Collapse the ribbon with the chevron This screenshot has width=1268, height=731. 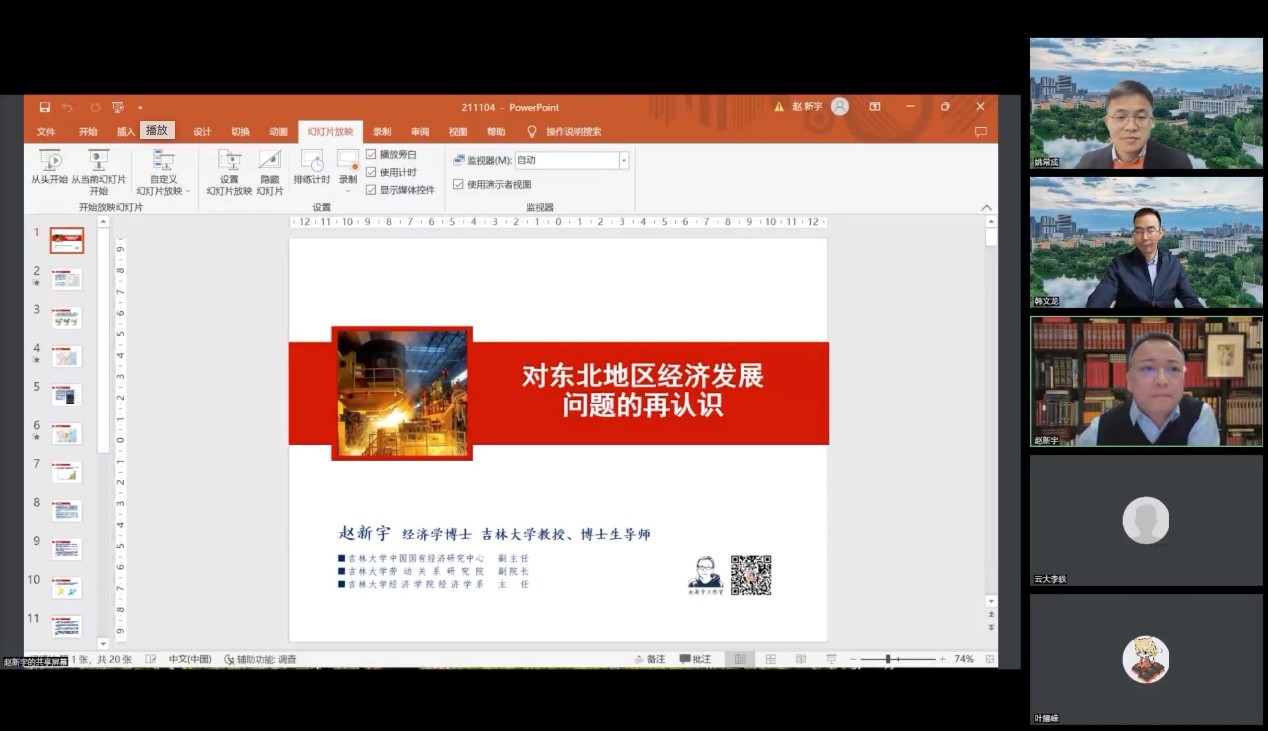click(x=986, y=207)
